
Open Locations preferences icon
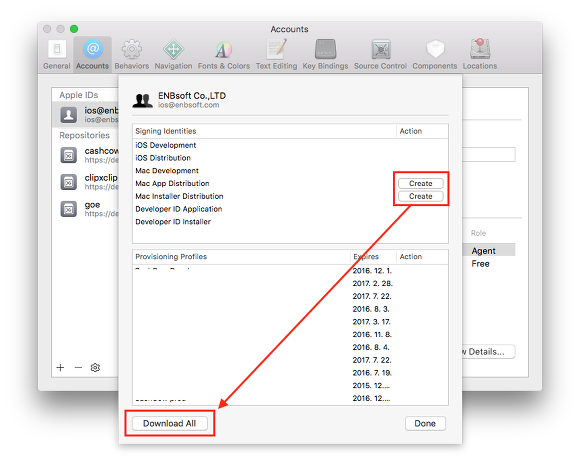coord(480,49)
